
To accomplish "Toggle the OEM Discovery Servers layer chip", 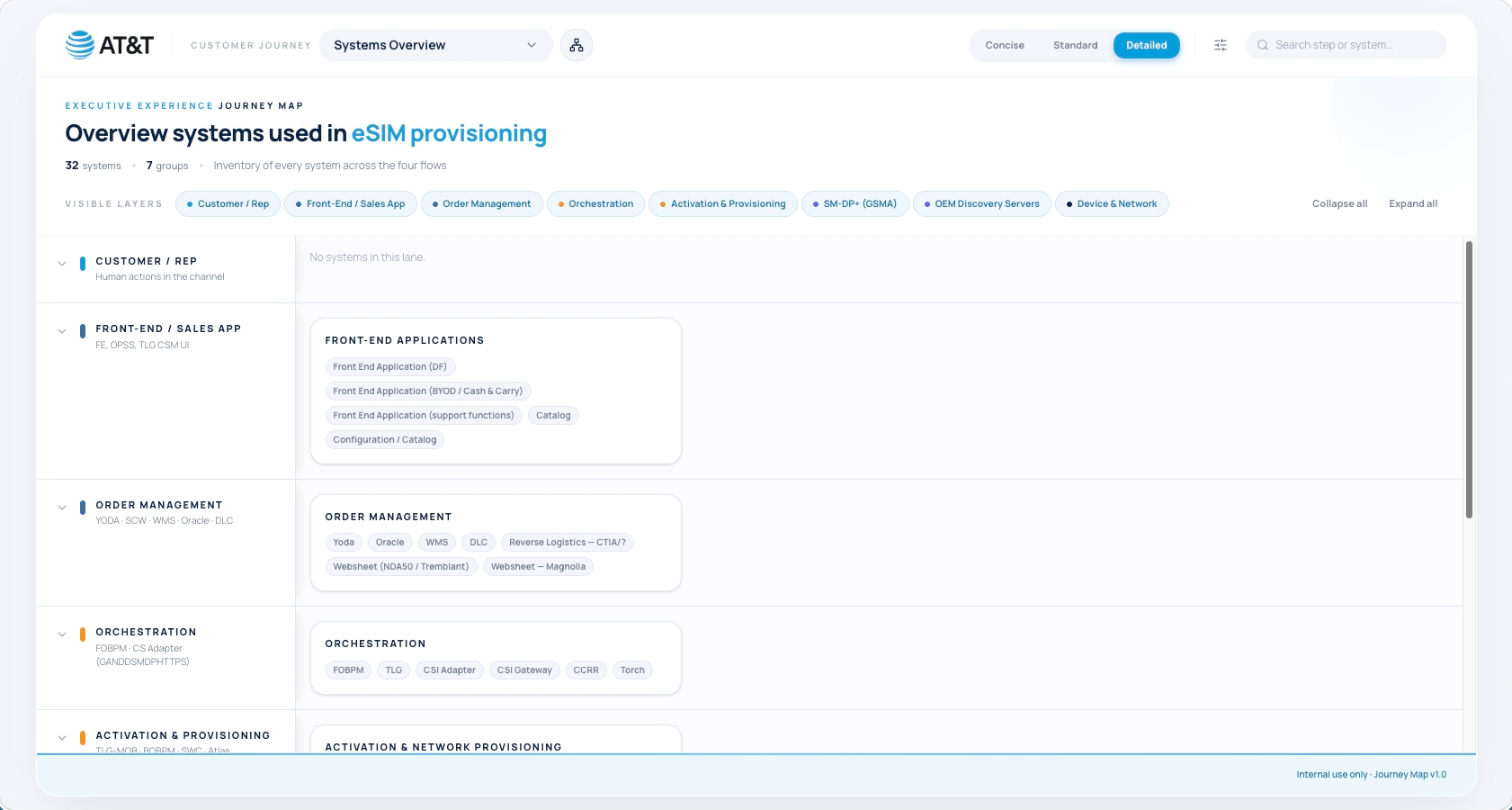I will [982, 204].
